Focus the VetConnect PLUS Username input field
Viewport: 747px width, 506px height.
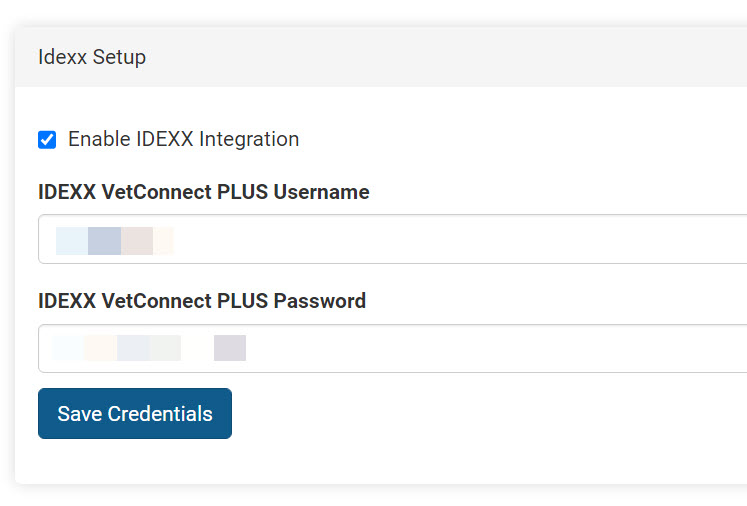pyautogui.click(x=400, y=240)
